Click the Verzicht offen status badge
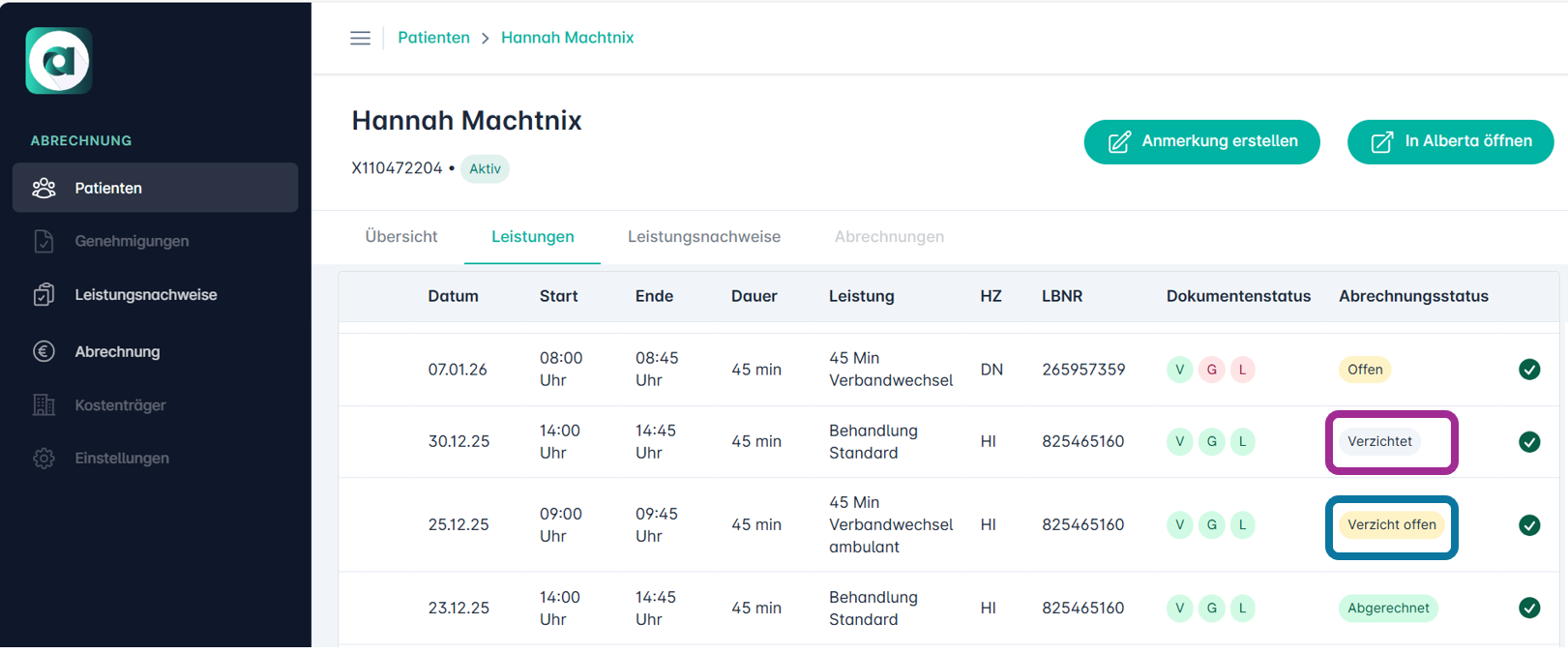Image resolution: width=1568 pixels, height=654 pixels. 1391,525
